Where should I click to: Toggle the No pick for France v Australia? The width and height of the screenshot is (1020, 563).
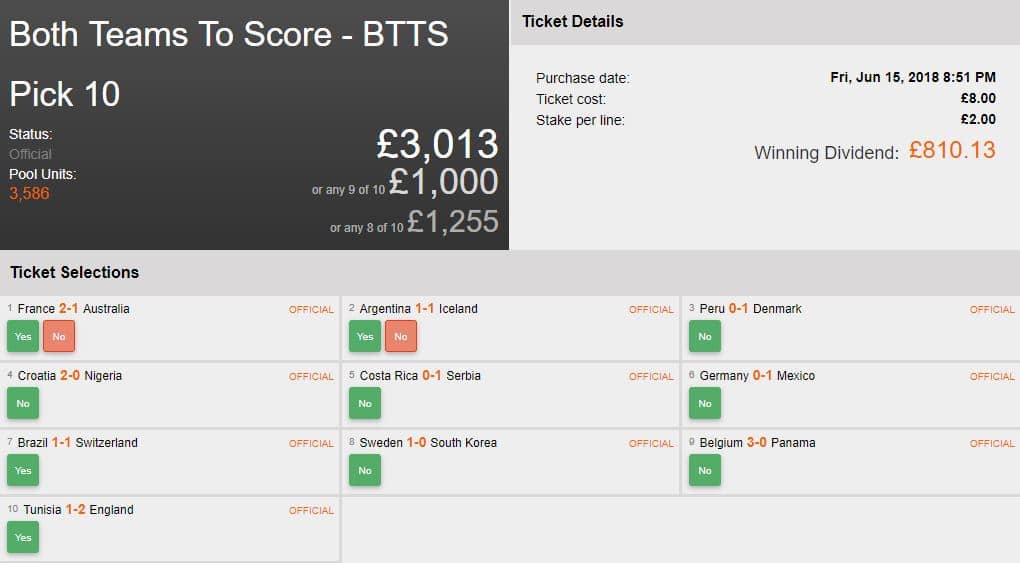click(x=59, y=337)
